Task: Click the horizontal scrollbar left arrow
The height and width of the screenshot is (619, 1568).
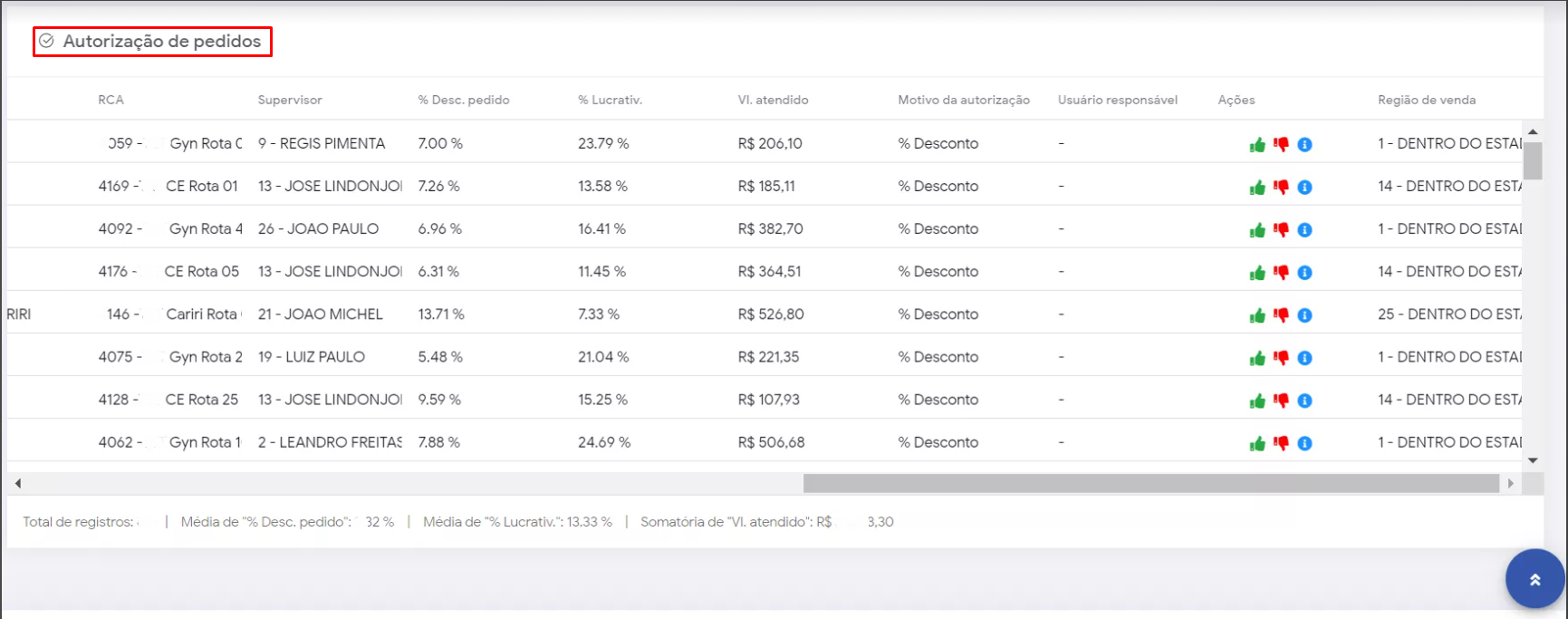Action: coord(18,484)
